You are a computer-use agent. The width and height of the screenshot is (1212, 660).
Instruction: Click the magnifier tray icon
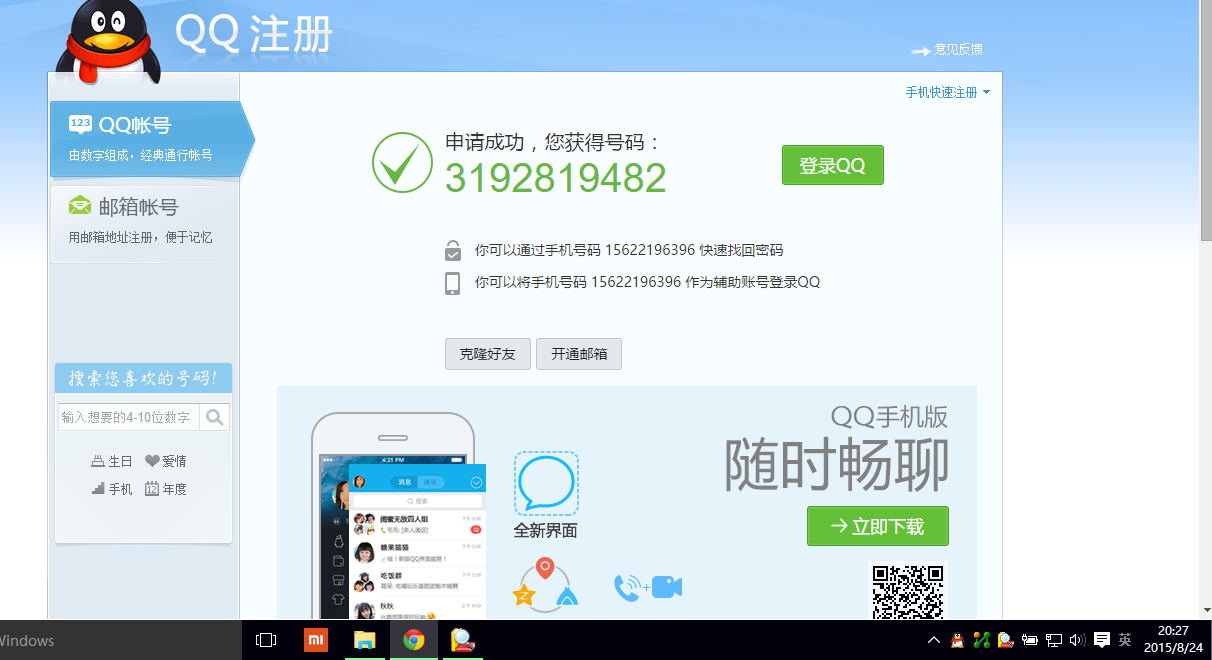[x=1005, y=640]
